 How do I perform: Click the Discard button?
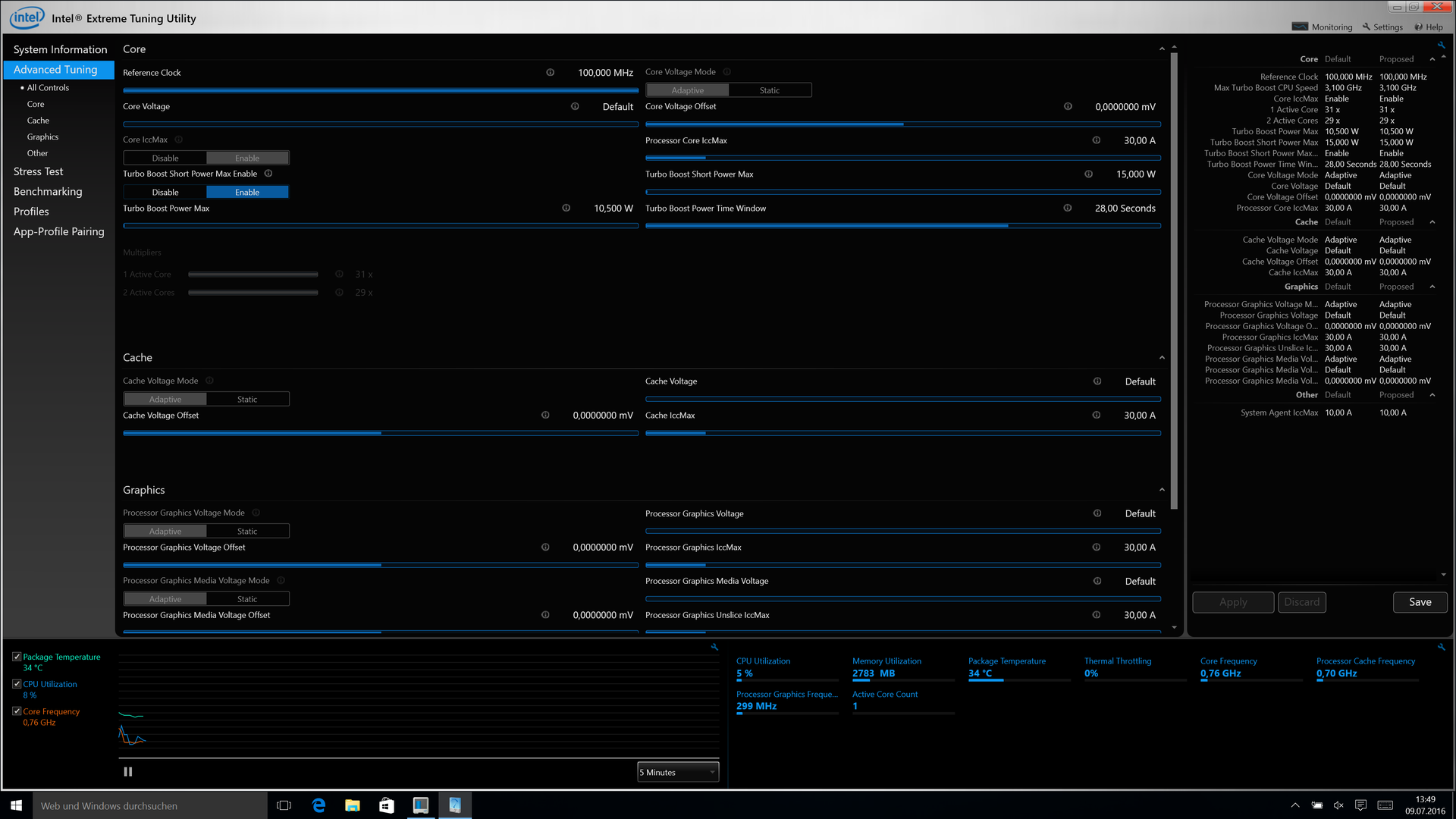click(1302, 602)
